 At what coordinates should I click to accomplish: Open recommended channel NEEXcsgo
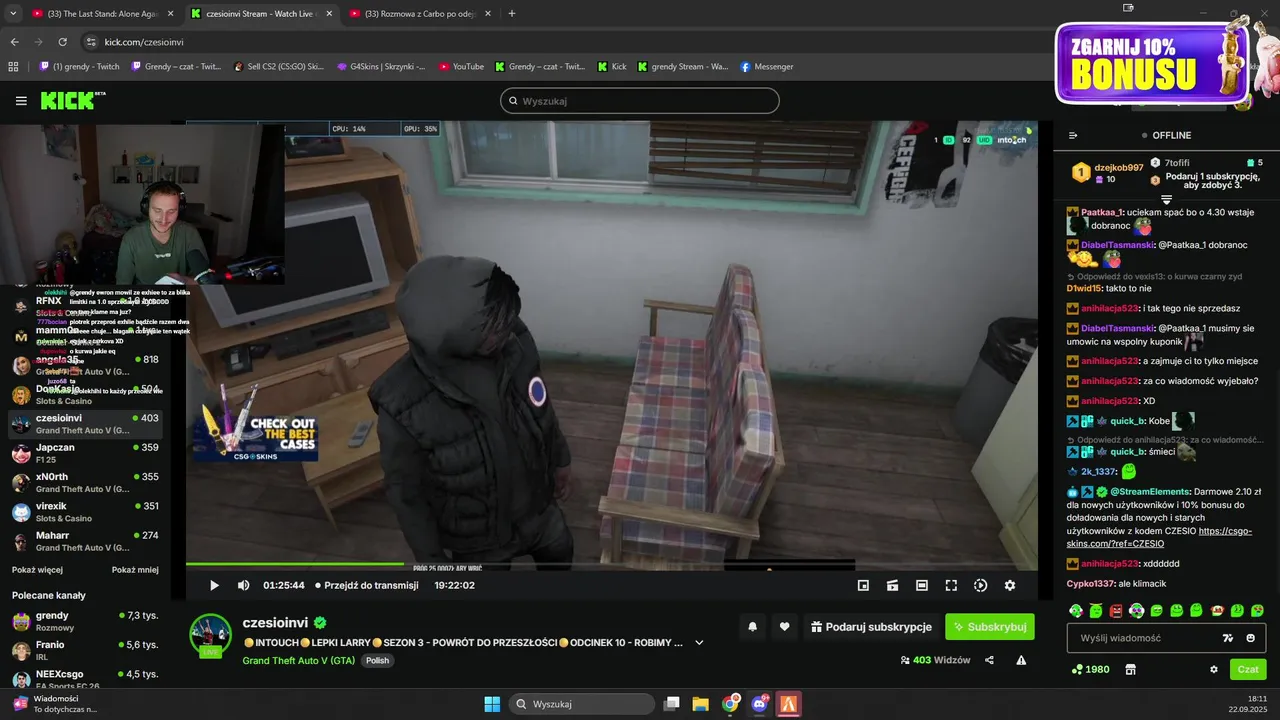85,680
